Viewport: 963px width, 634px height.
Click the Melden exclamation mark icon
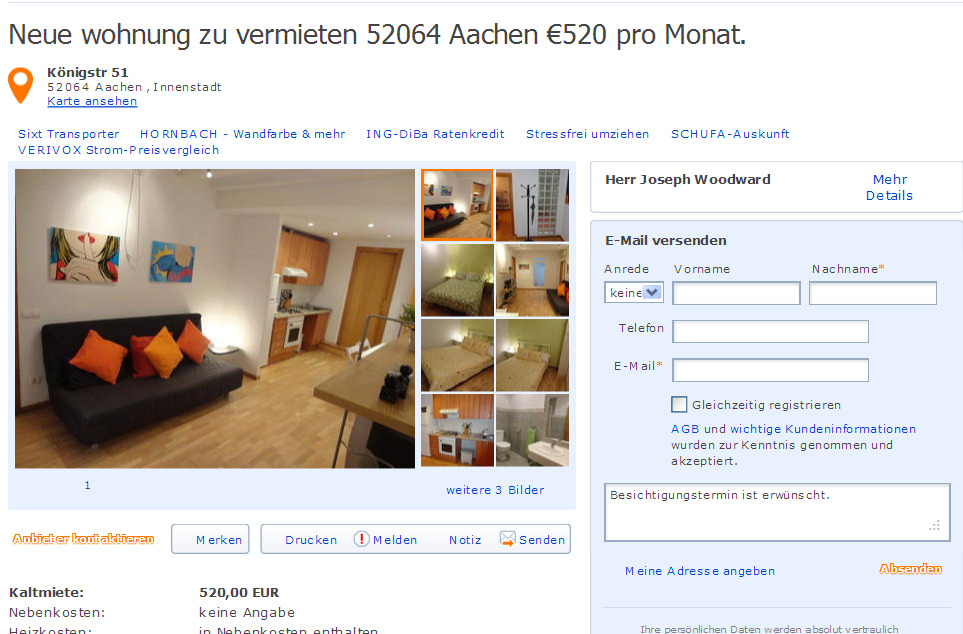coord(361,539)
